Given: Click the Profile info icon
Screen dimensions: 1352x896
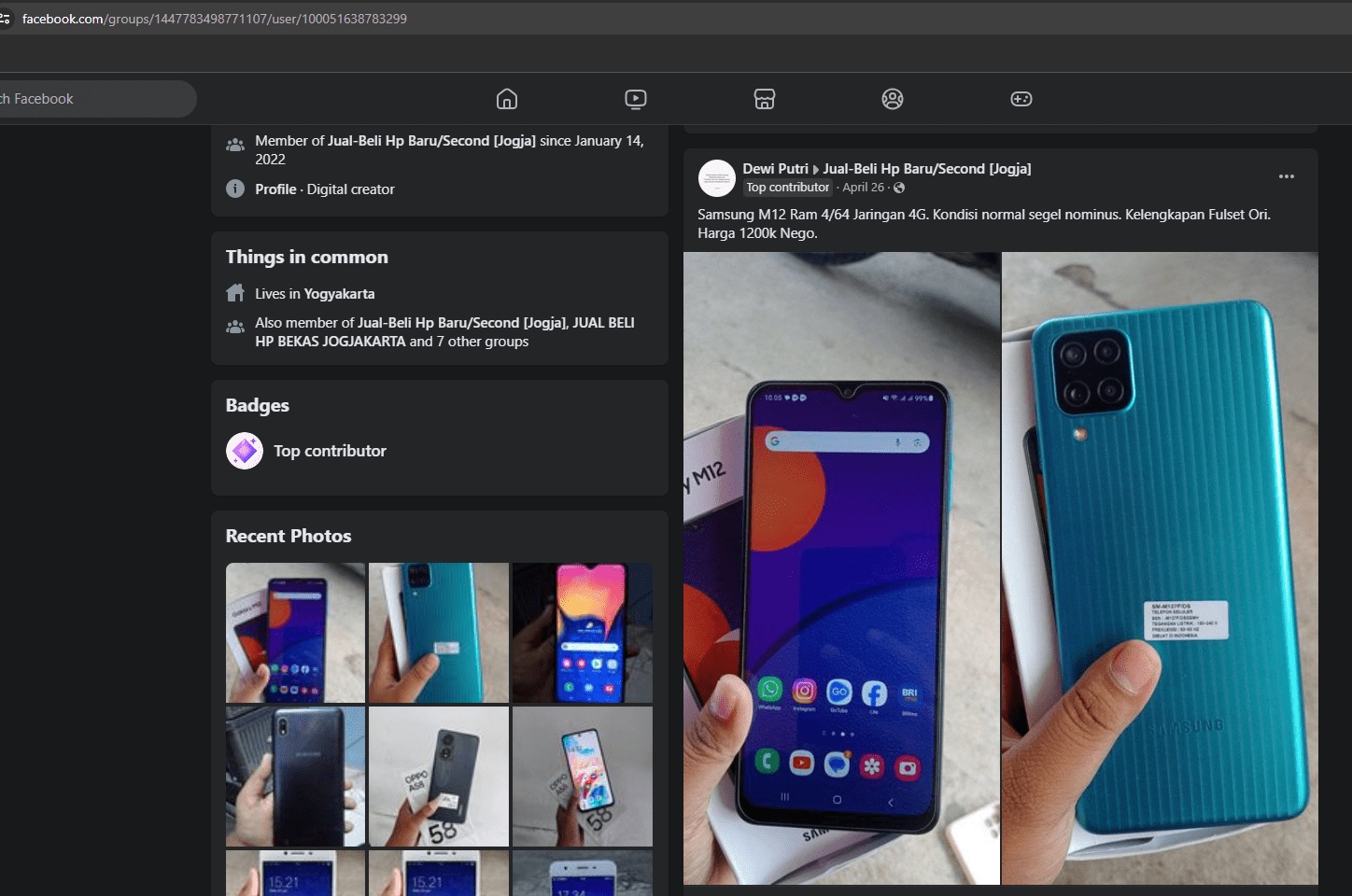Looking at the screenshot, I should [x=235, y=189].
